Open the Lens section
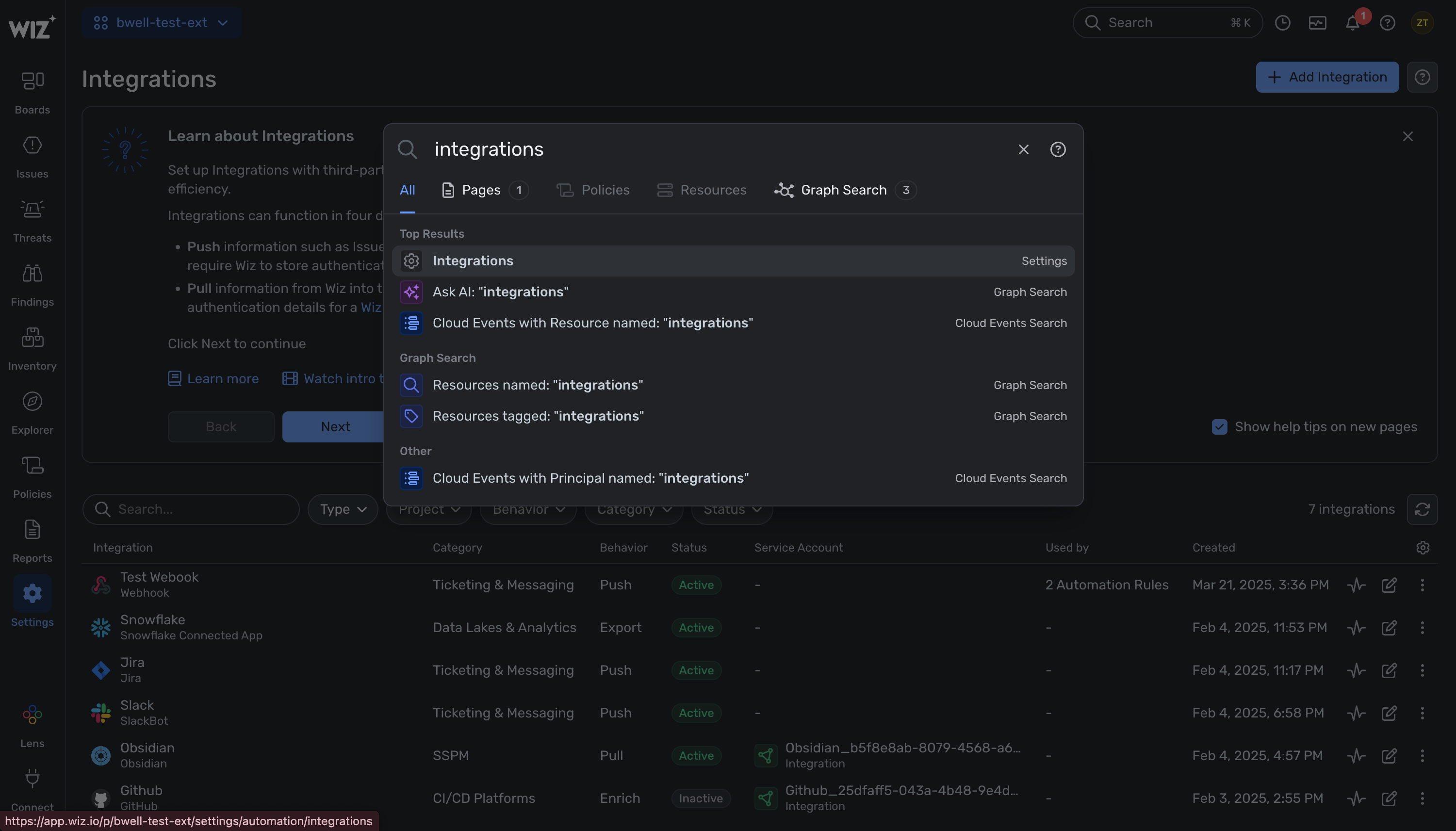The height and width of the screenshot is (831, 1456). pos(32,726)
